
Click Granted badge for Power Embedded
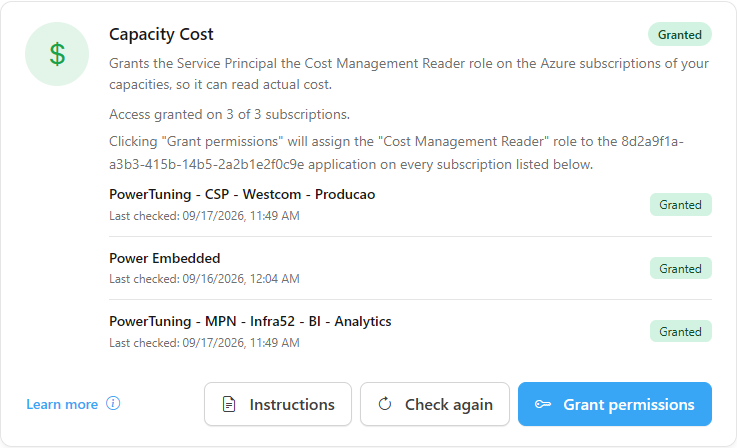tap(681, 268)
